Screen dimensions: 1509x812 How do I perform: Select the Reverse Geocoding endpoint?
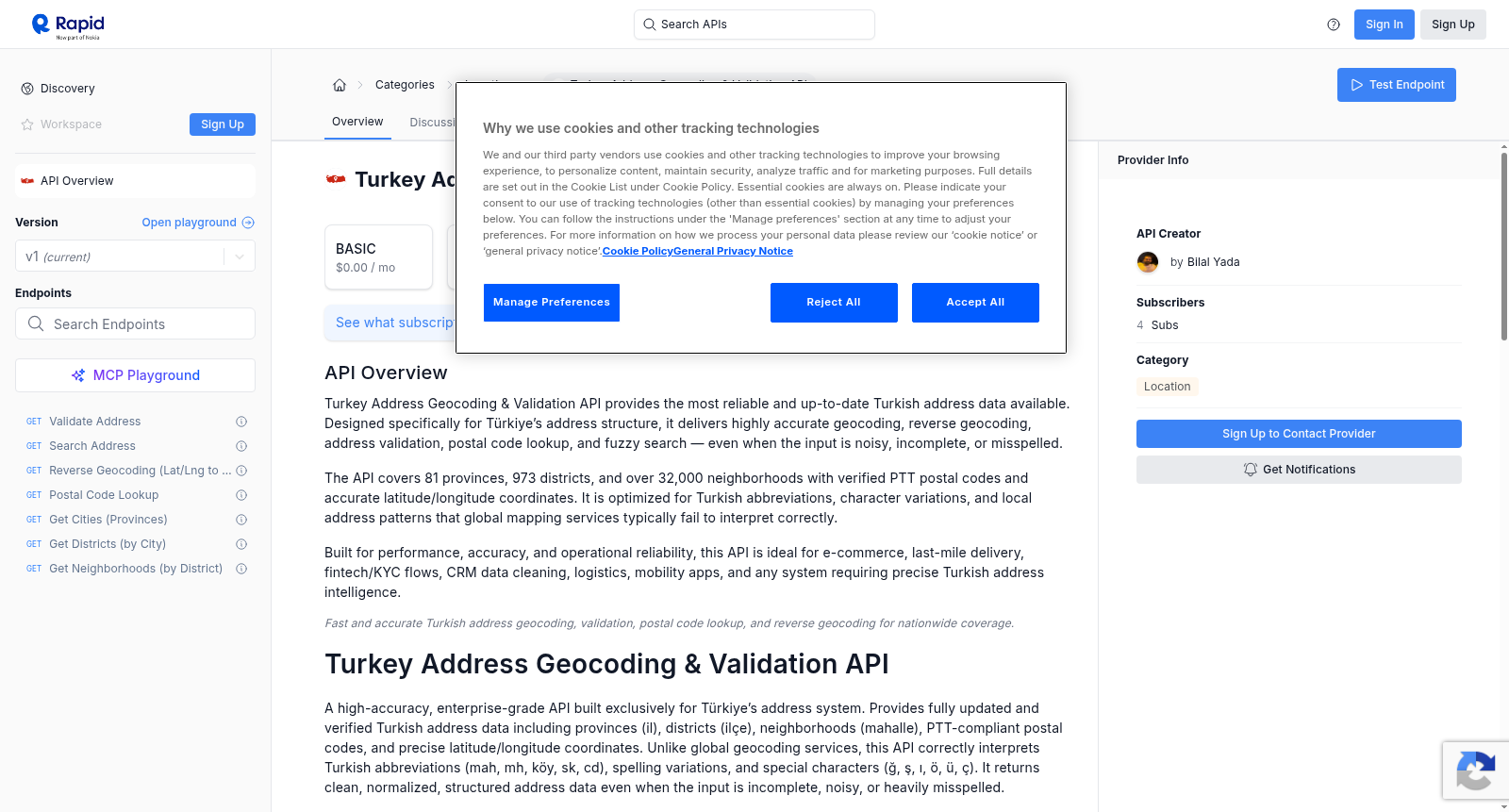[x=140, y=471]
